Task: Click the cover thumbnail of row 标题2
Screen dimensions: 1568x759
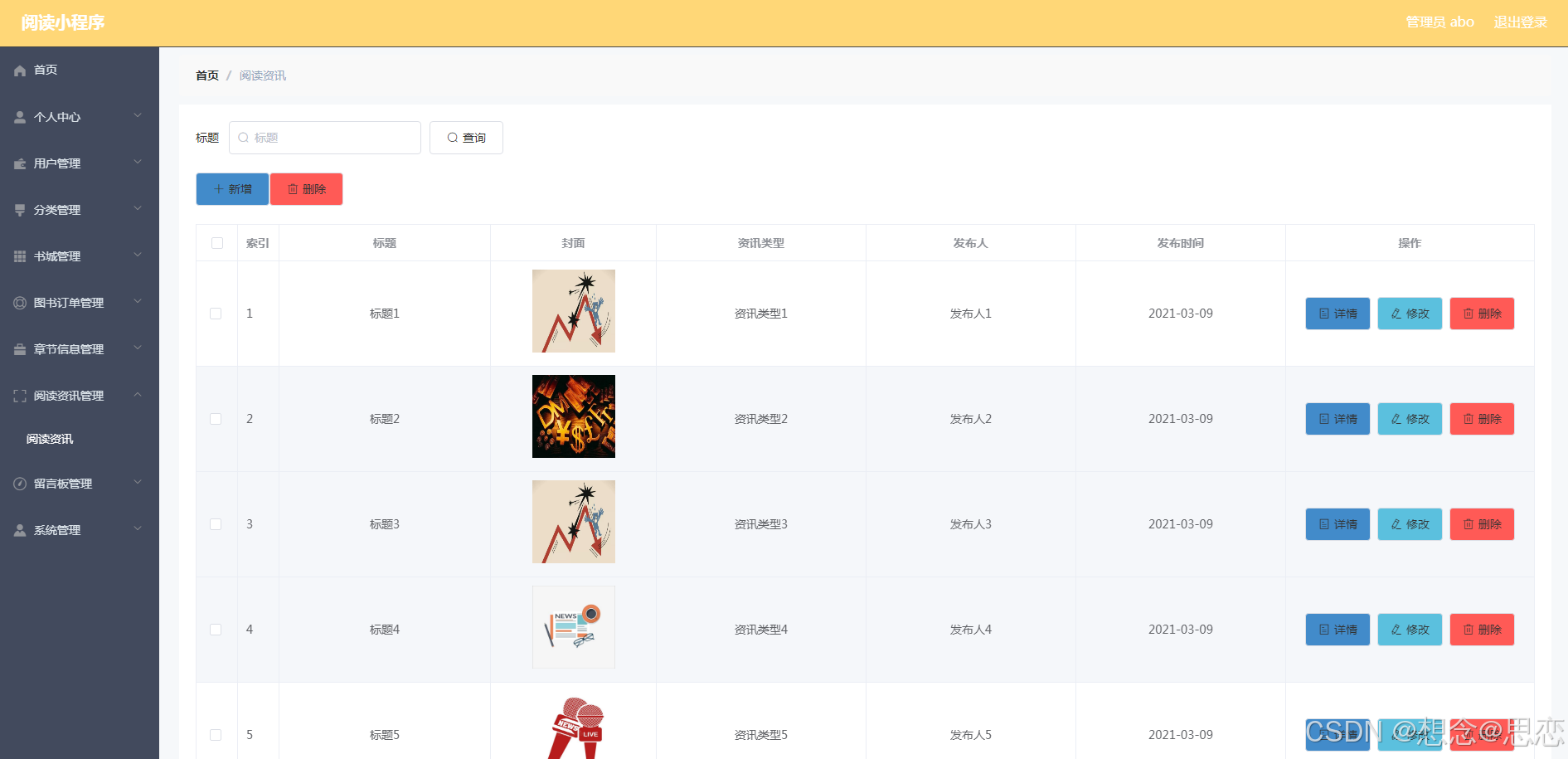Action: click(574, 416)
